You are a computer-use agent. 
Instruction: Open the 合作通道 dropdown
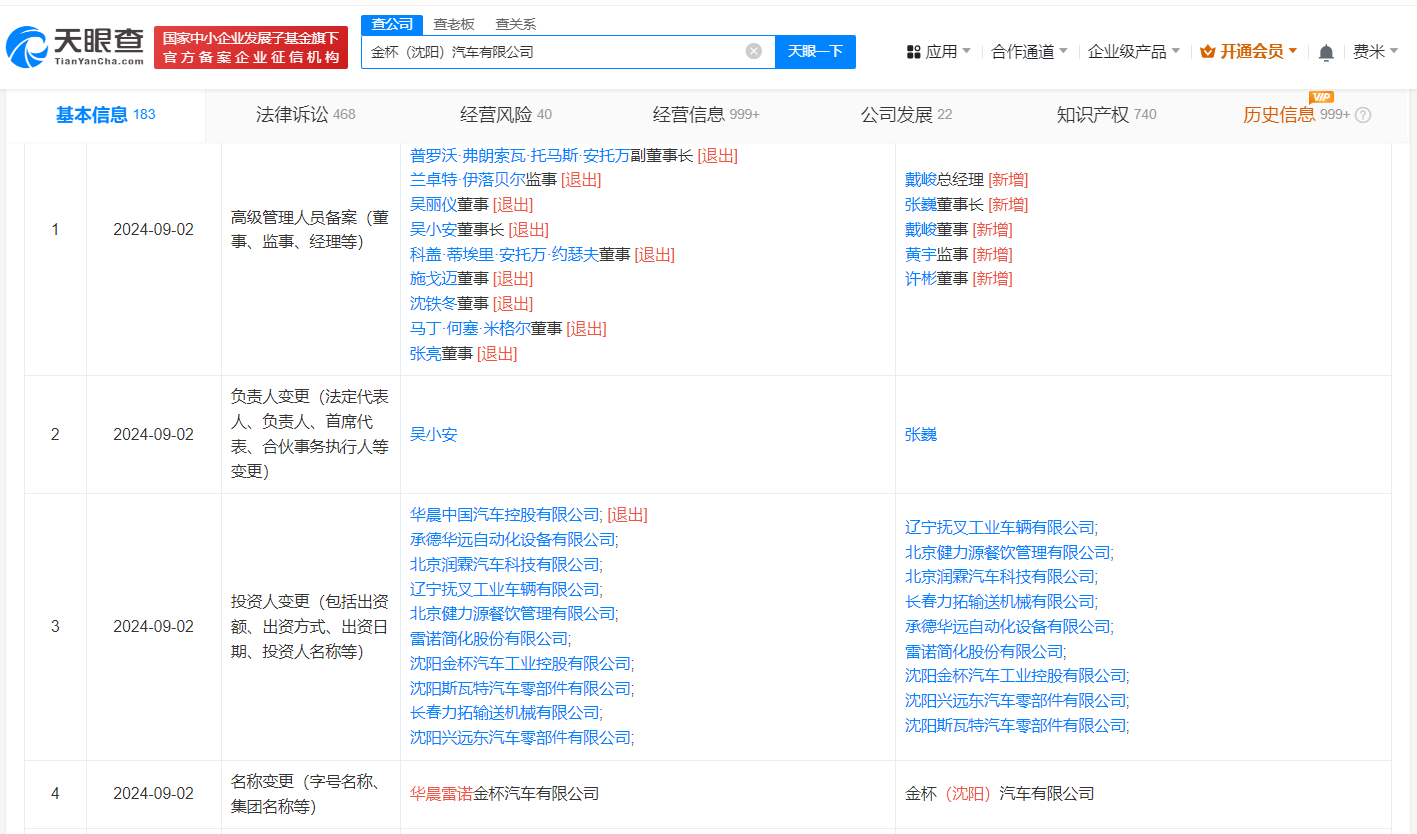[1024, 50]
